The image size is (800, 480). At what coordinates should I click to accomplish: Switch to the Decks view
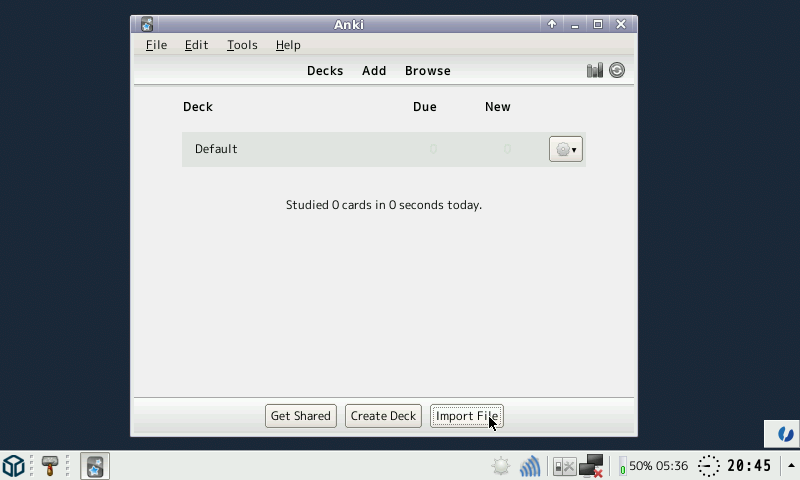tap(325, 71)
